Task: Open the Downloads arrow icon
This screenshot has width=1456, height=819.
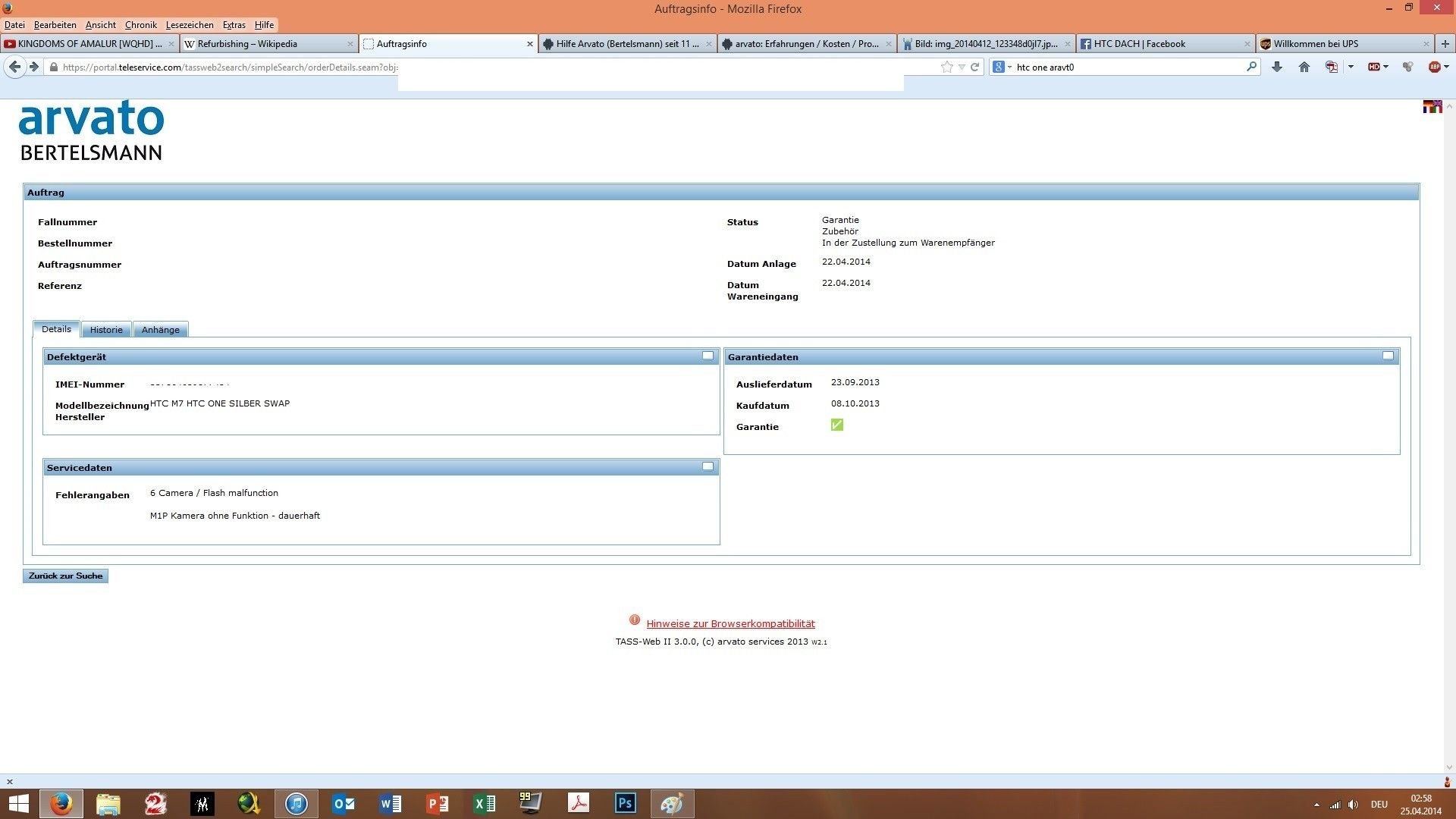Action: click(1277, 67)
